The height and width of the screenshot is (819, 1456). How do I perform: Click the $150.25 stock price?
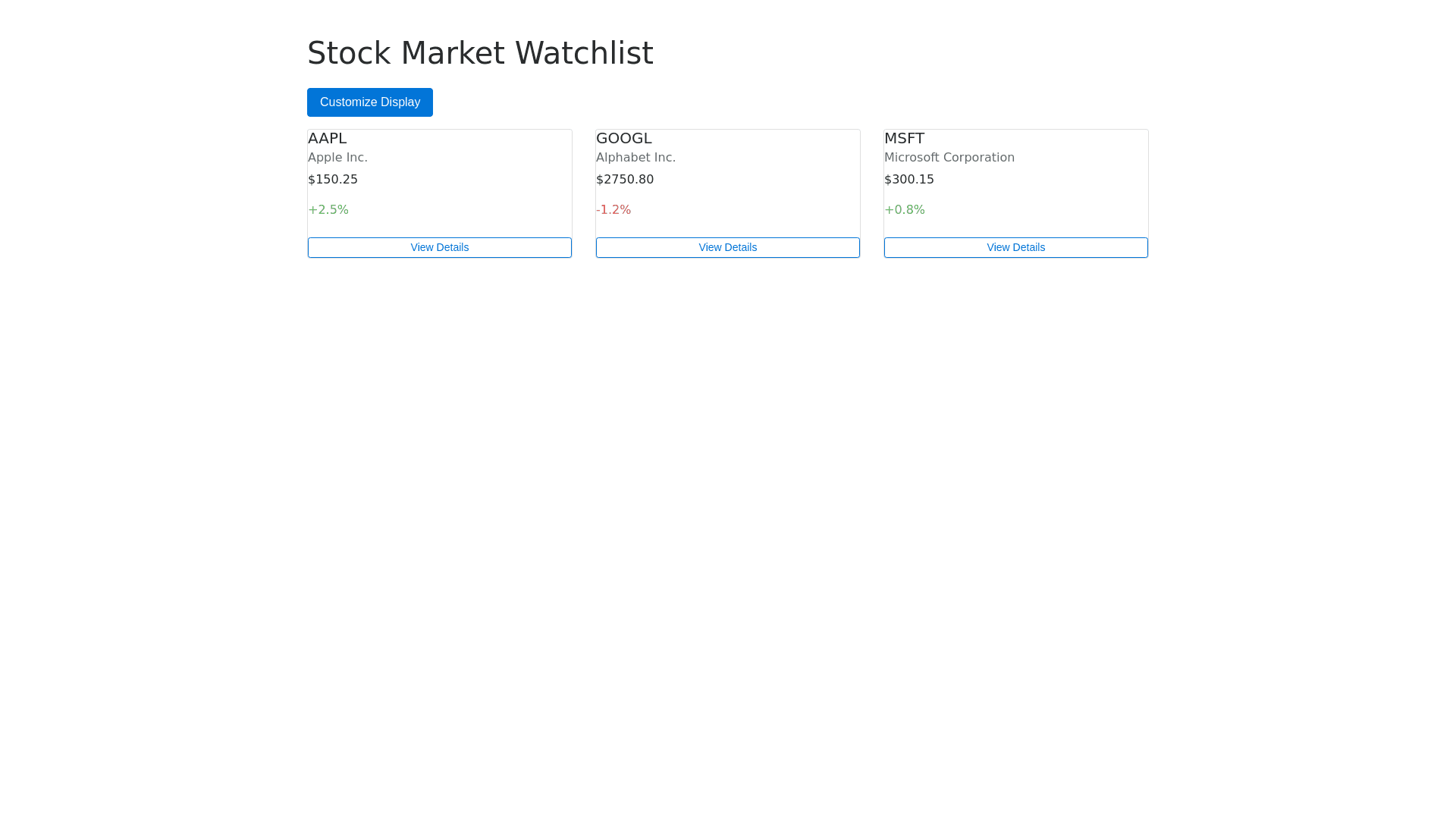point(333,180)
